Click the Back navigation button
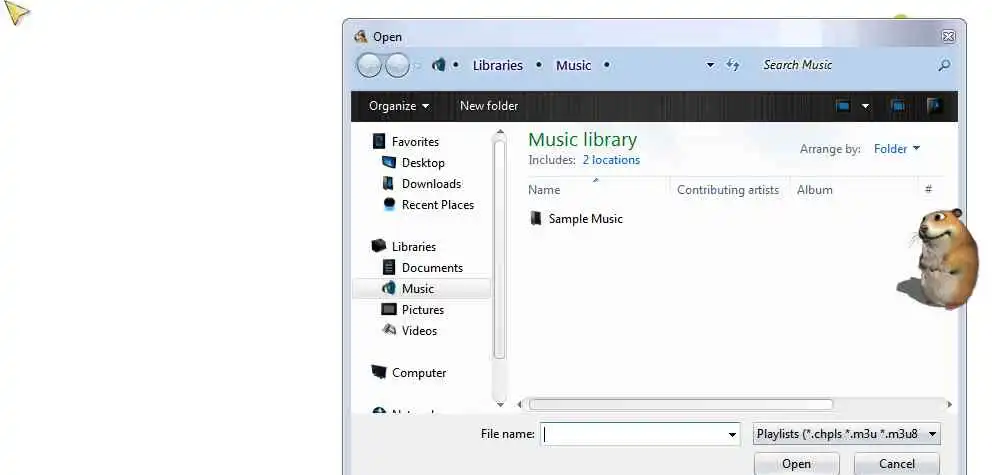The image size is (992, 475). [369, 65]
